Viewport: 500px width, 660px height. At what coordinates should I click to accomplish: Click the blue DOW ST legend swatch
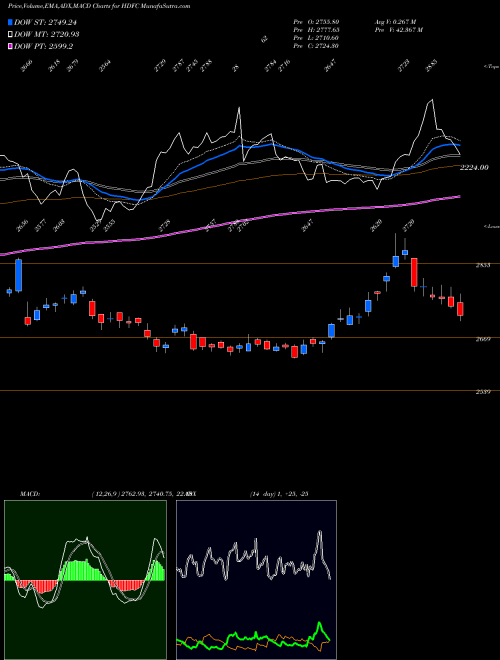point(10,22)
